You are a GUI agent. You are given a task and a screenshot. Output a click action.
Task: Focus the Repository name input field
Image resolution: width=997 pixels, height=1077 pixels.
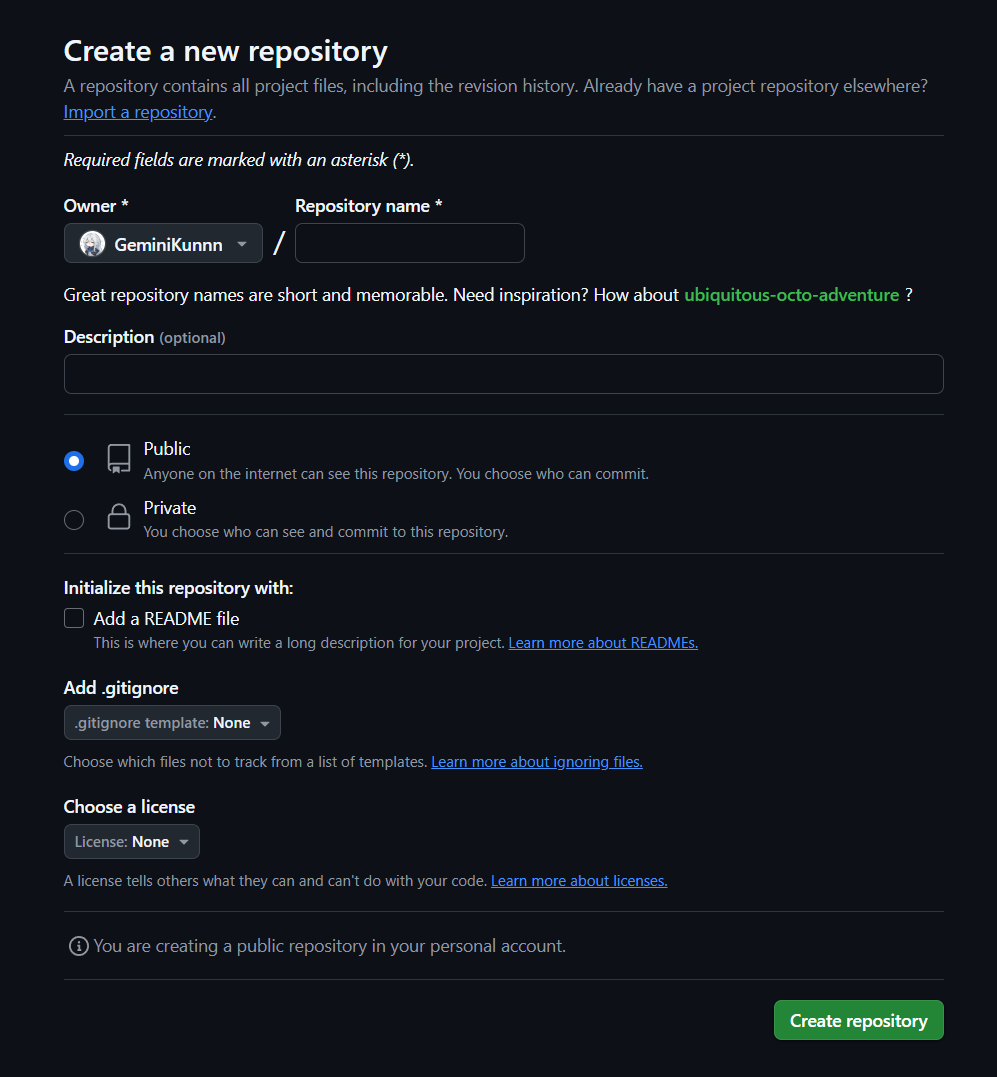pos(410,243)
